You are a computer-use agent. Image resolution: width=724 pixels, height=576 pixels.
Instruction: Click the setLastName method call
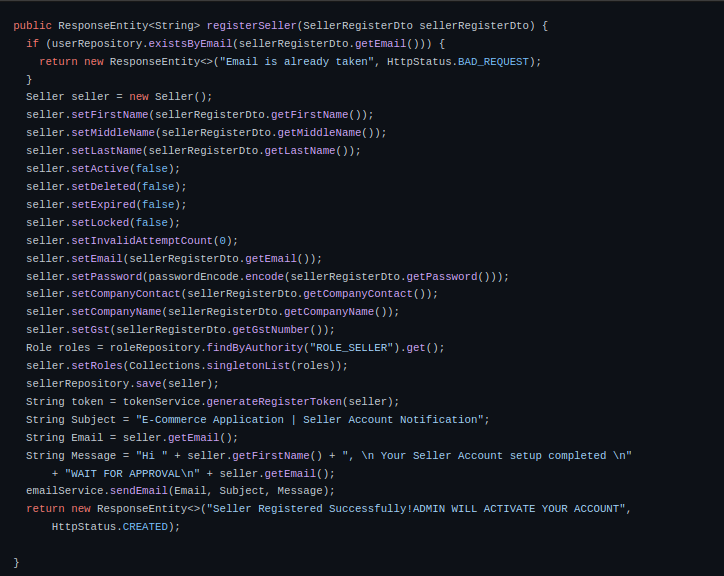107,151
